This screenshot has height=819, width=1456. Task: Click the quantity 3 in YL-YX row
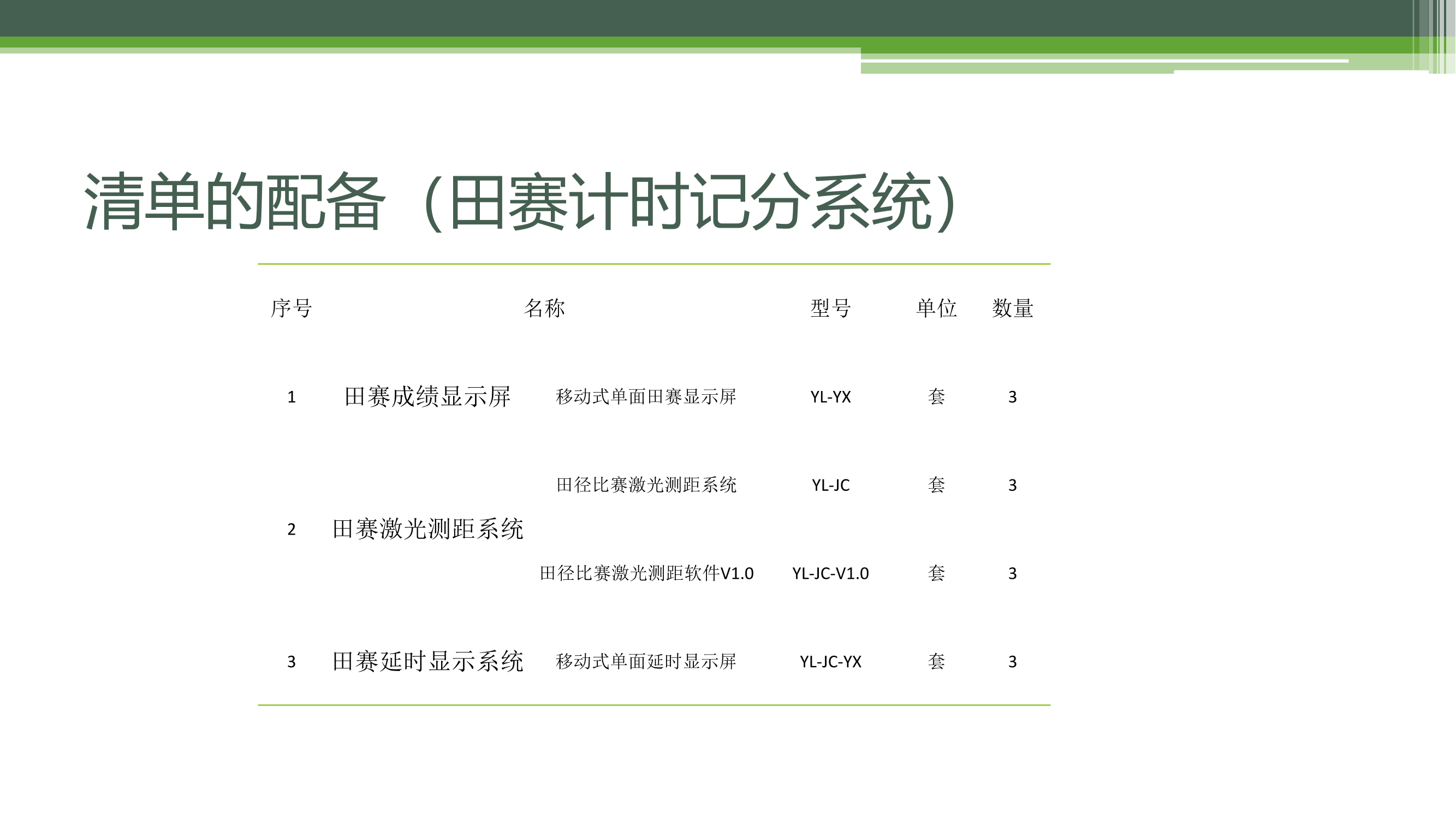point(1012,397)
